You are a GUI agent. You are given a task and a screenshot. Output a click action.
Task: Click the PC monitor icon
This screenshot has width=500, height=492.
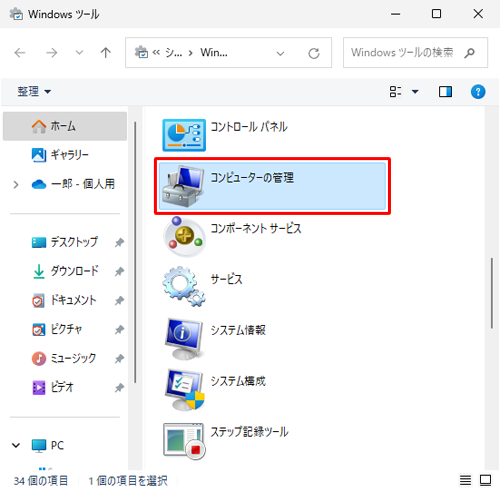click(39, 446)
